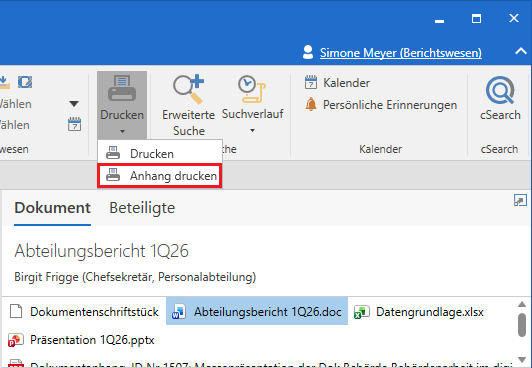
Task: Click the Word icon of Abteilungsbericht 1Q26.doc
Action: click(x=179, y=312)
